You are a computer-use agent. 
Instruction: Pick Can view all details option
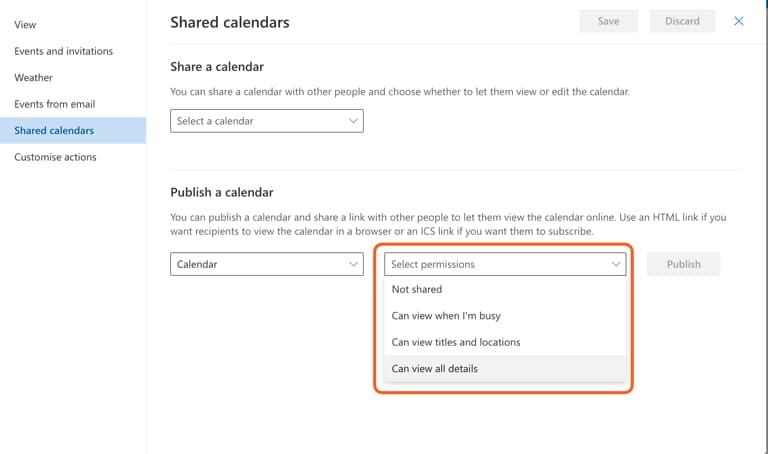tap(505, 368)
